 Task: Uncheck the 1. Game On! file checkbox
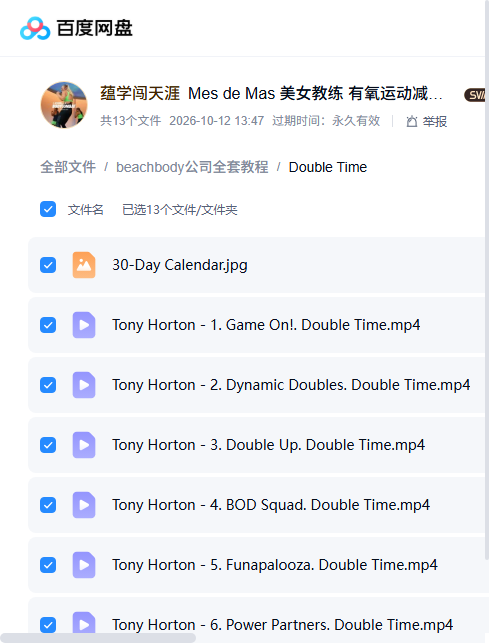[48, 325]
